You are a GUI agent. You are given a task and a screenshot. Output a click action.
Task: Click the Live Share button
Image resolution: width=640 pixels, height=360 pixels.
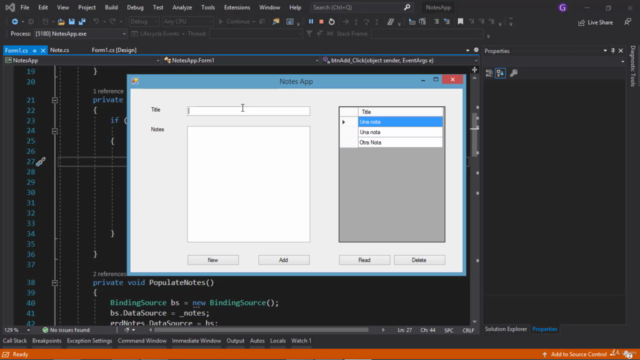596,22
